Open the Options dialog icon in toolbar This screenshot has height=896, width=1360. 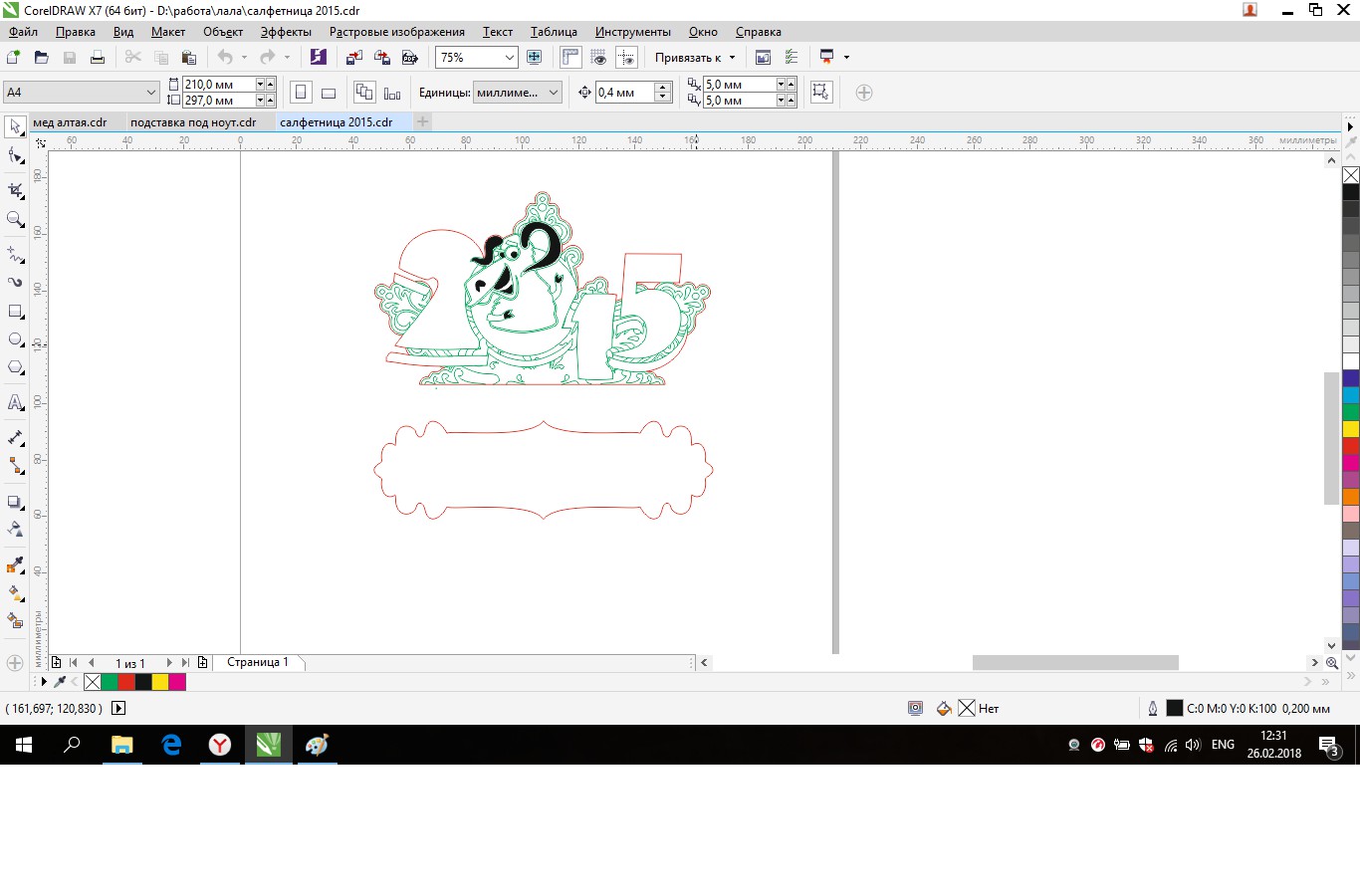point(791,58)
